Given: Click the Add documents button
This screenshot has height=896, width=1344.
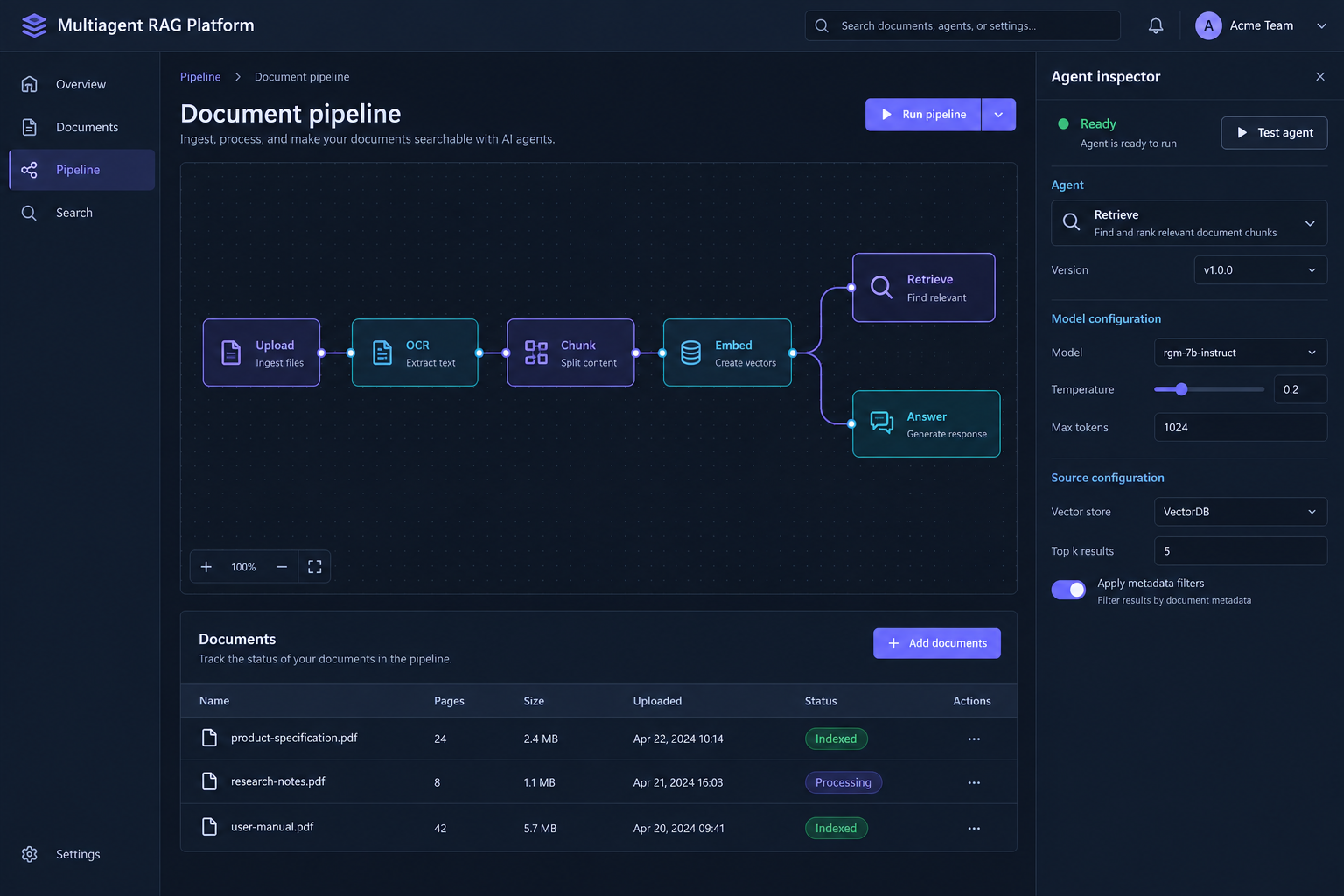Looking at the screenshot, I should [x=937, y=643].
